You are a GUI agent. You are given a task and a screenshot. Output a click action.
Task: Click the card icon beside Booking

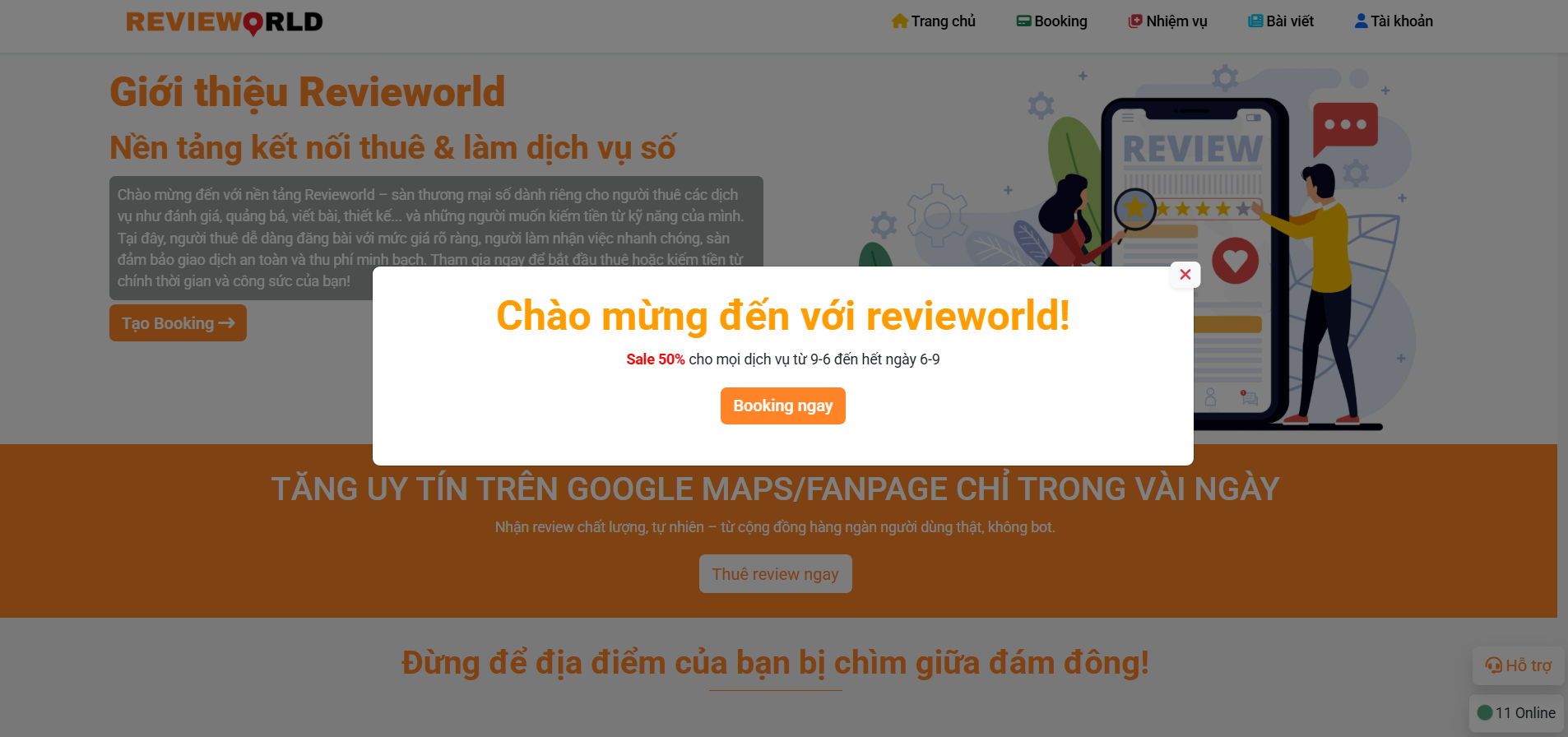[1024, 21]
